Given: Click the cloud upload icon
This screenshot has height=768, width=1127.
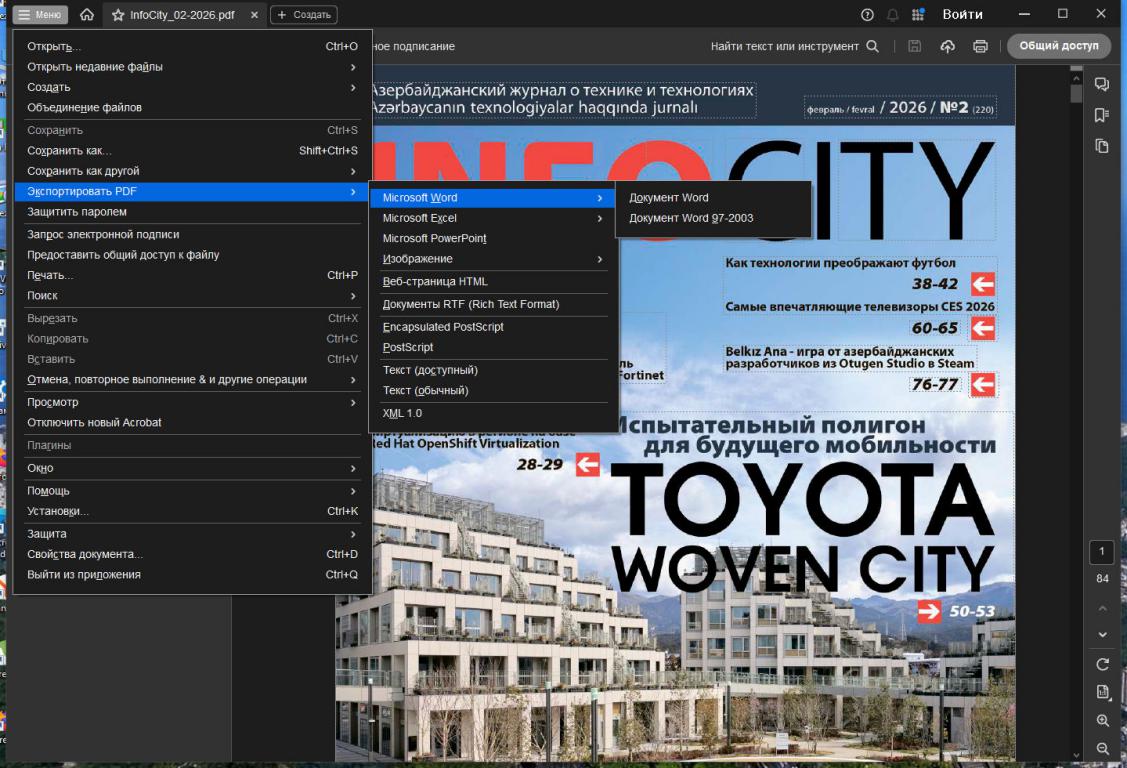Looking at the screenshot, I should coord(947,46).
